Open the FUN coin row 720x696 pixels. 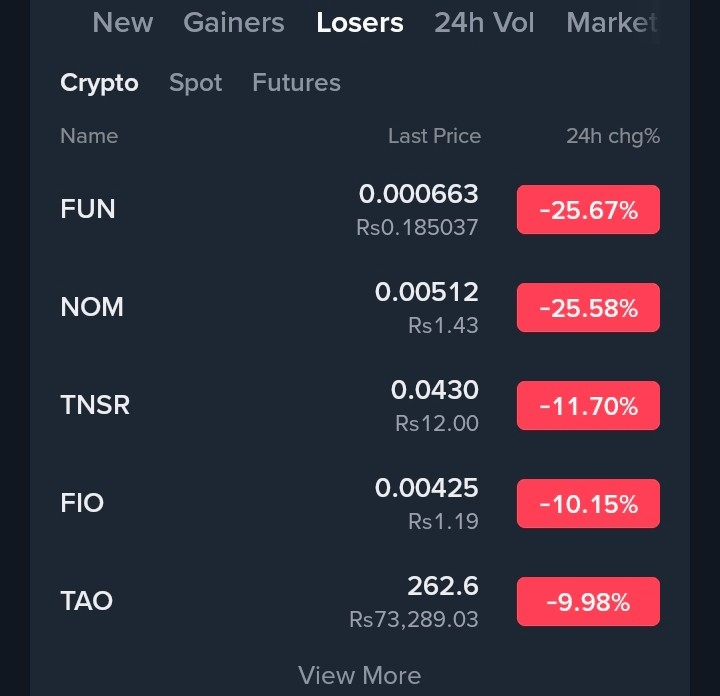click(x=88, y=209)
